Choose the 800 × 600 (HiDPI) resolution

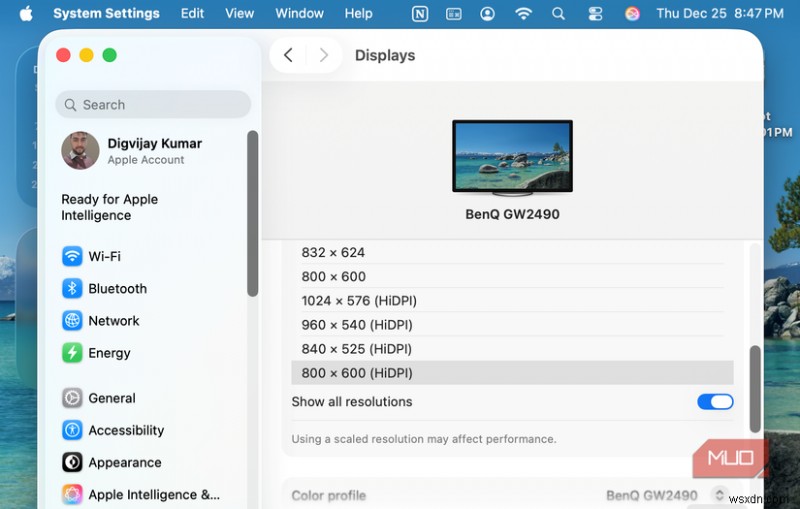point(512,373)
